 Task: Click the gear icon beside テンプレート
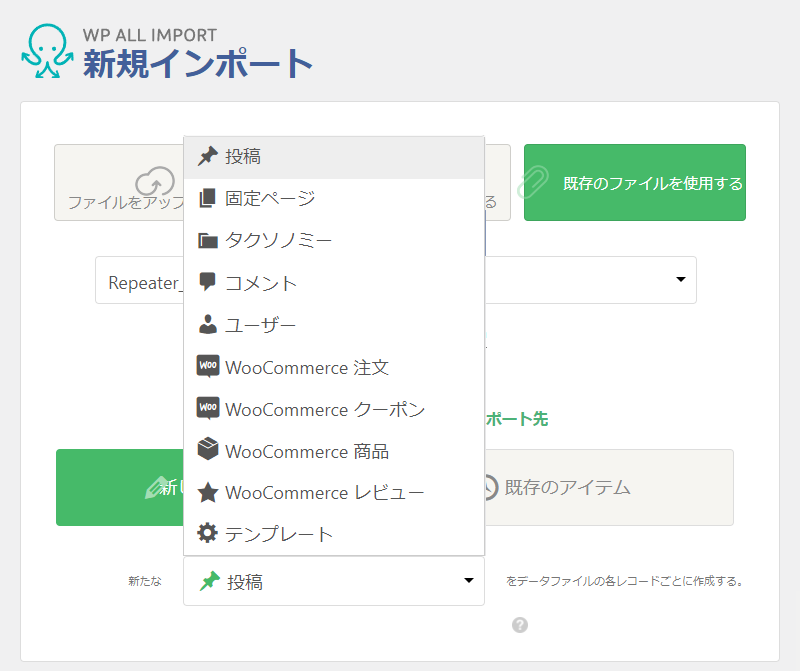pos(207,533)
